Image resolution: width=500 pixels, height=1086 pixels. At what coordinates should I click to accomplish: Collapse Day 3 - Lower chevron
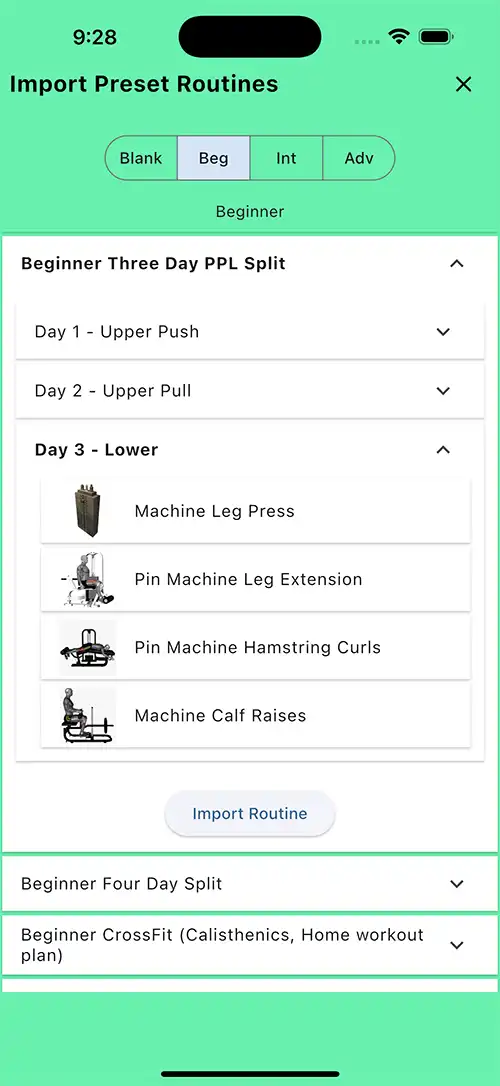443,450
